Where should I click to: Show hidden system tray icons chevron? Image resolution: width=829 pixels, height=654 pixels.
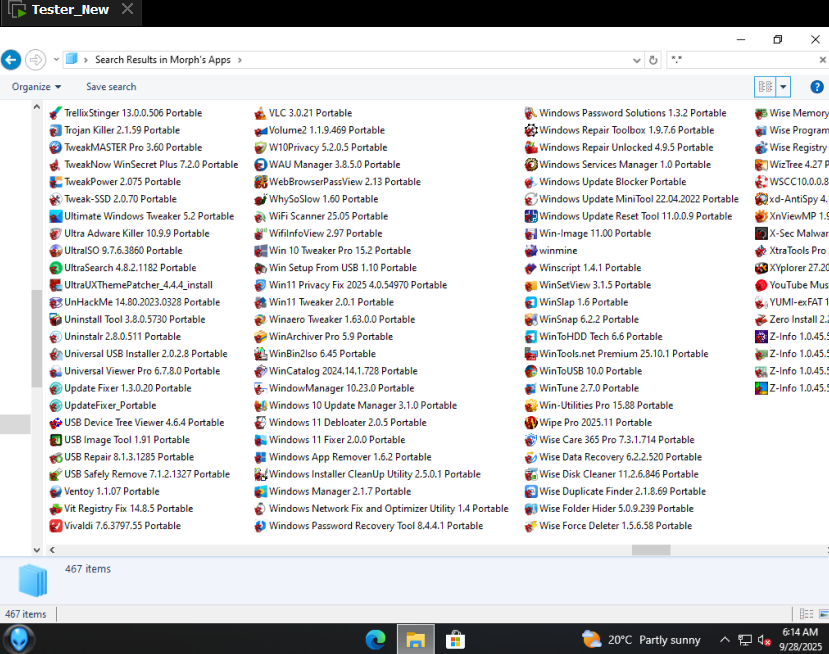(x=724, y=640)
